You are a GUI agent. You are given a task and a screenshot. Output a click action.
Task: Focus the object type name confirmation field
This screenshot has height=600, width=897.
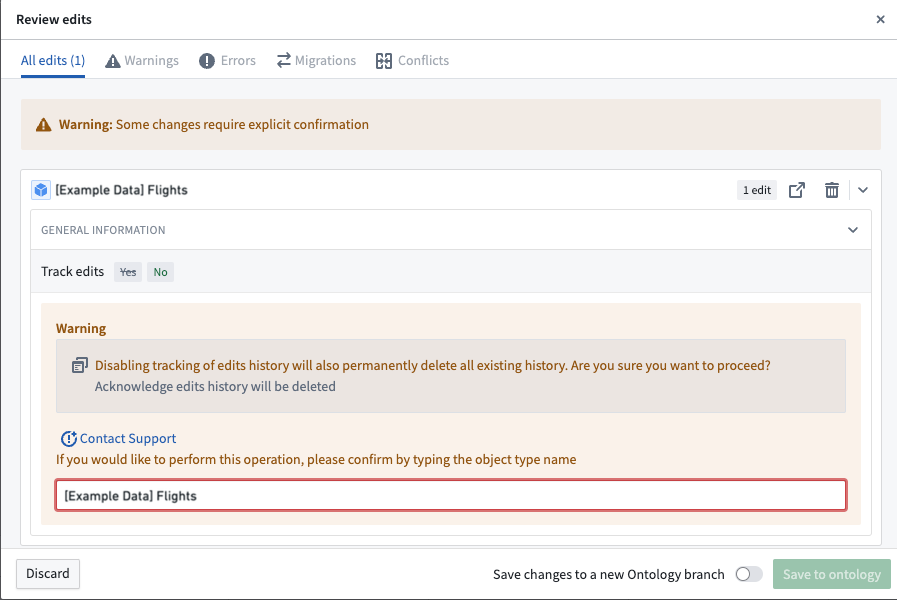point(451,495)
